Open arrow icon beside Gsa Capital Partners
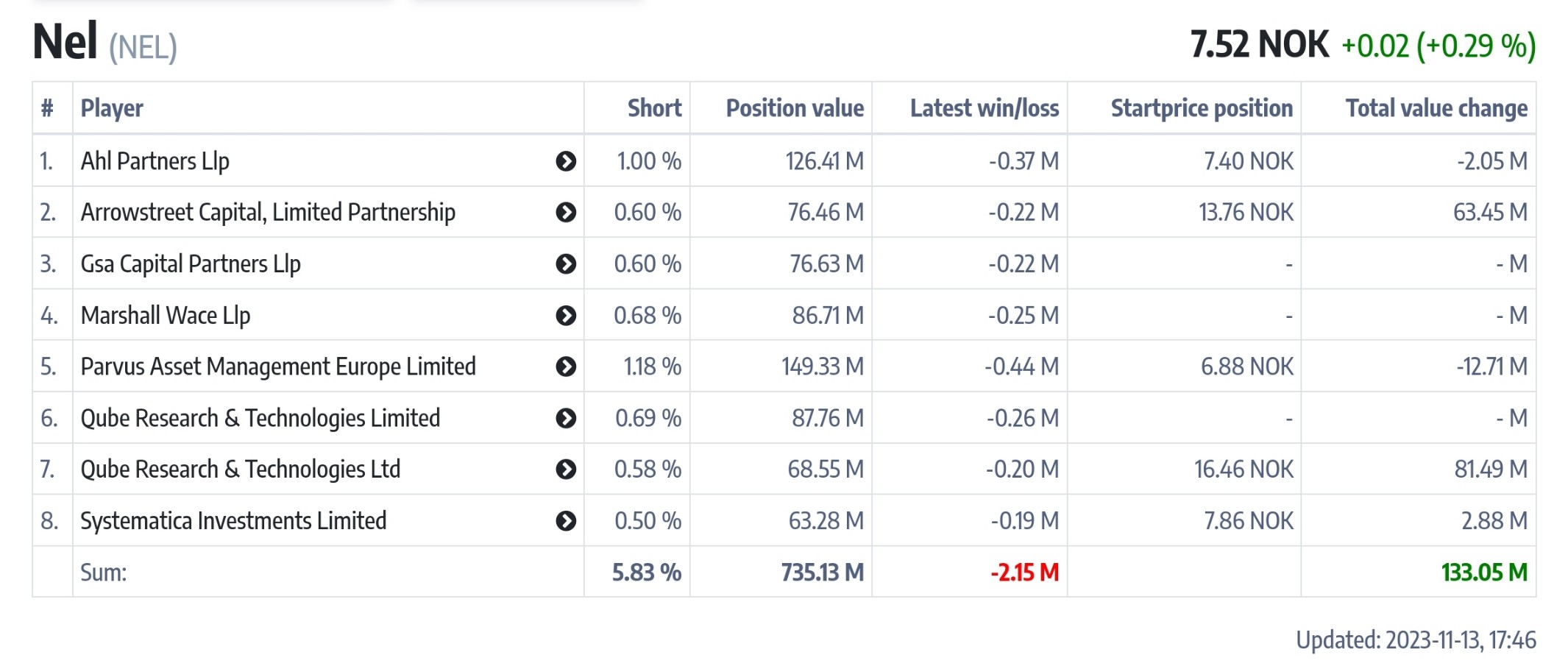The height and width of the screenshot is (669, 1568). pyautogui.click(x=565, y=264)
